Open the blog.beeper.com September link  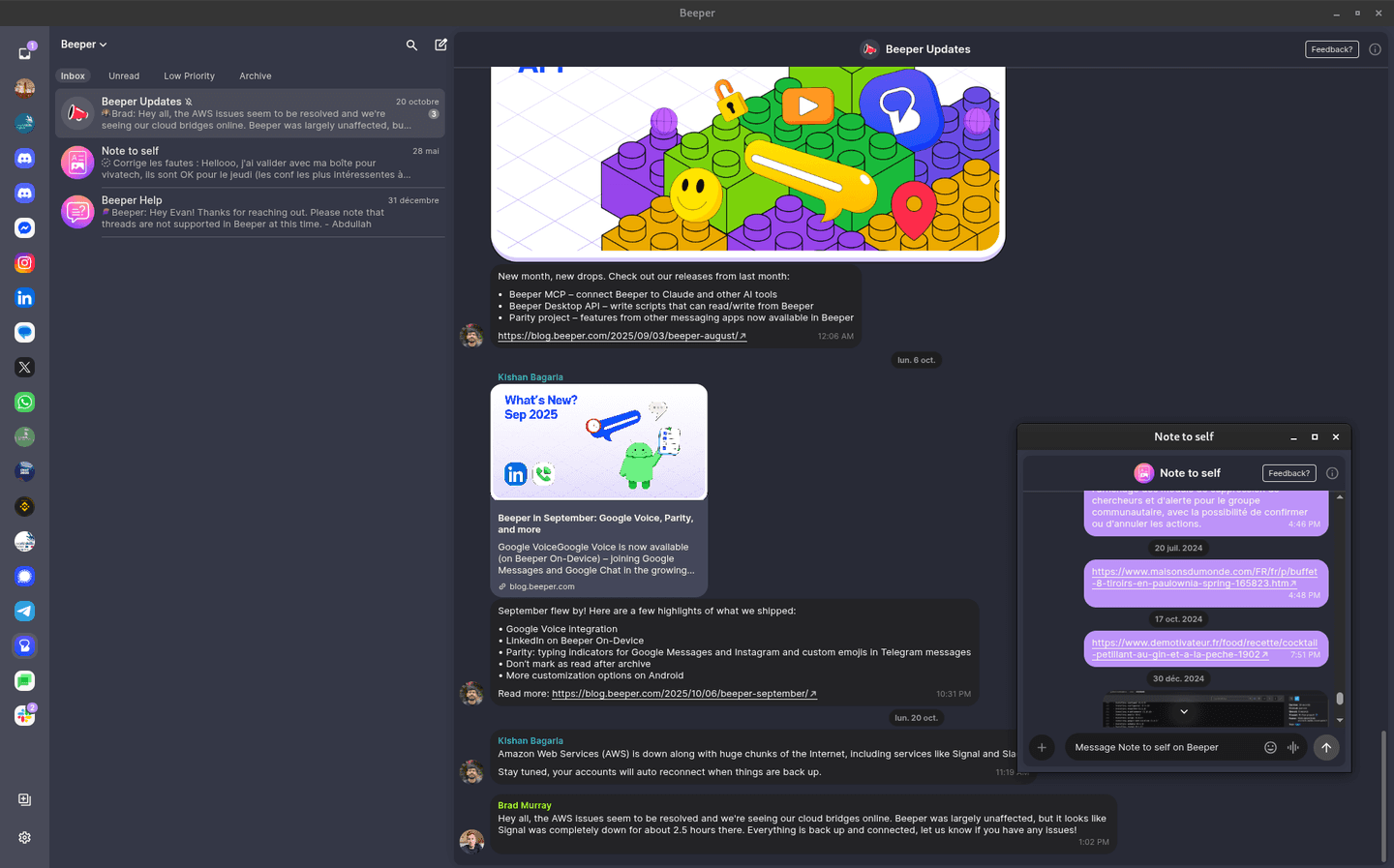coord(683,693)
